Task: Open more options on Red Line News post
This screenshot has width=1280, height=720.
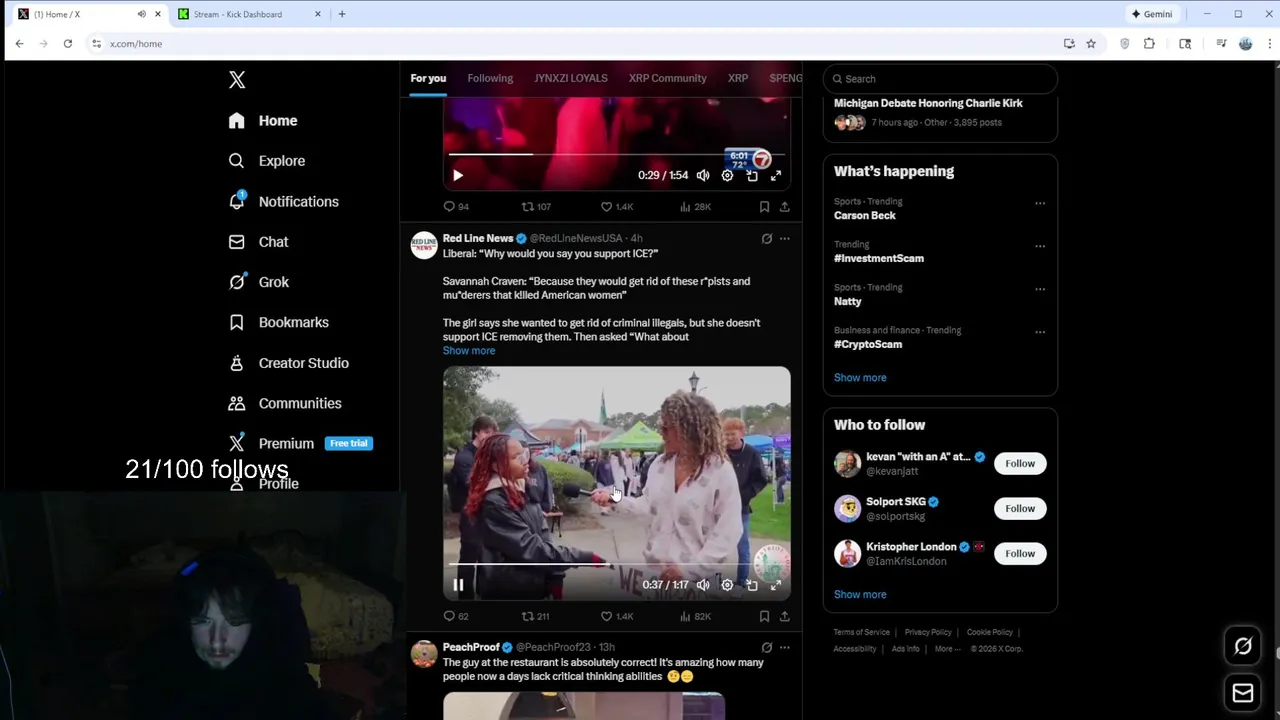Action: click(x=785, y=239)
